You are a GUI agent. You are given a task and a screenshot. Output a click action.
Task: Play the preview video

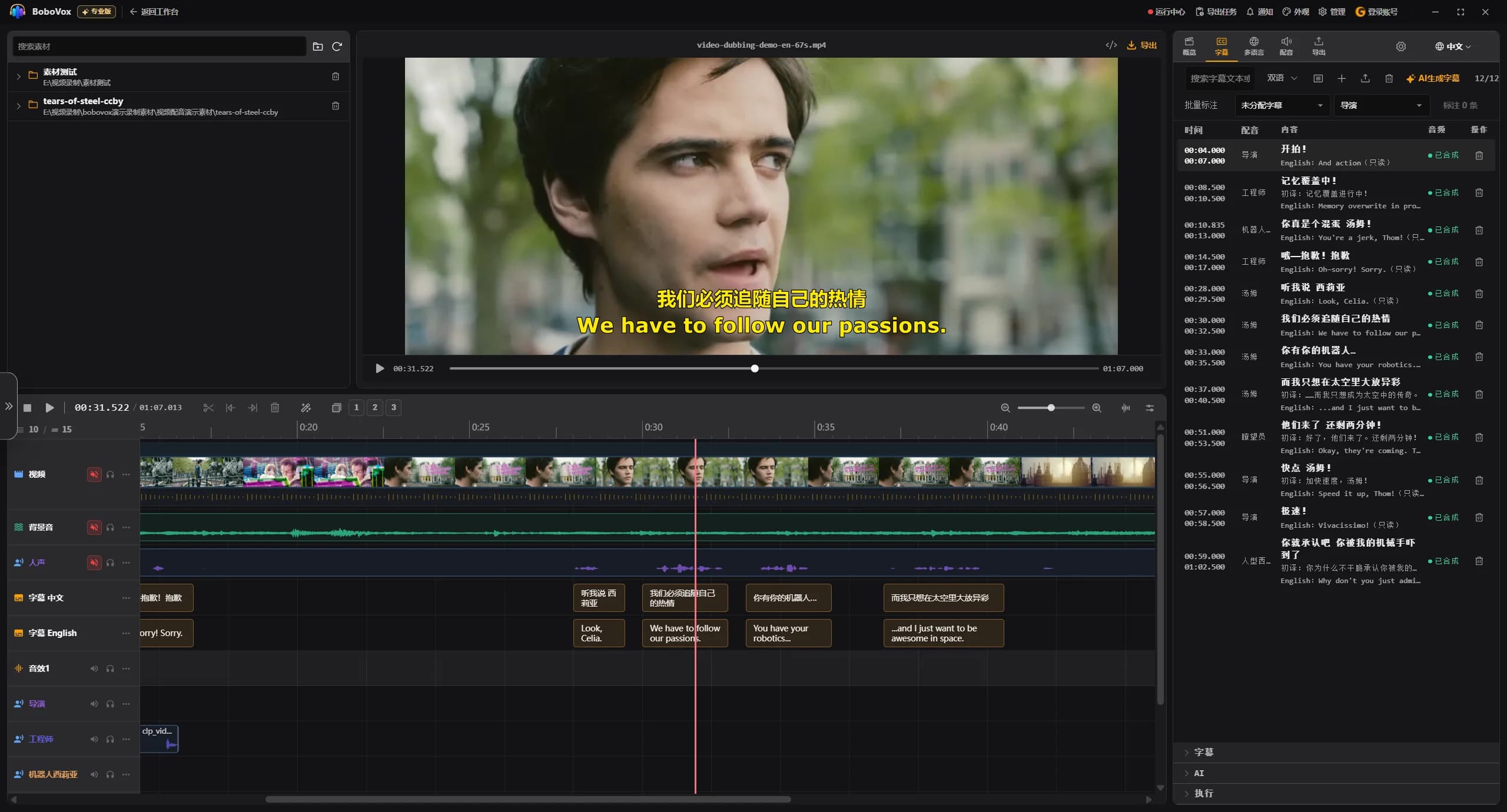380,369
